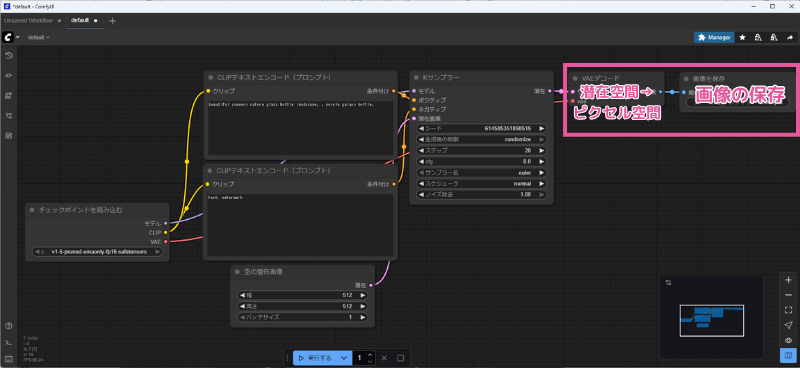Click the 実行する run button
Image resolution: width=800 pixels, height=369 pixels.
click(x=315, y=358)
